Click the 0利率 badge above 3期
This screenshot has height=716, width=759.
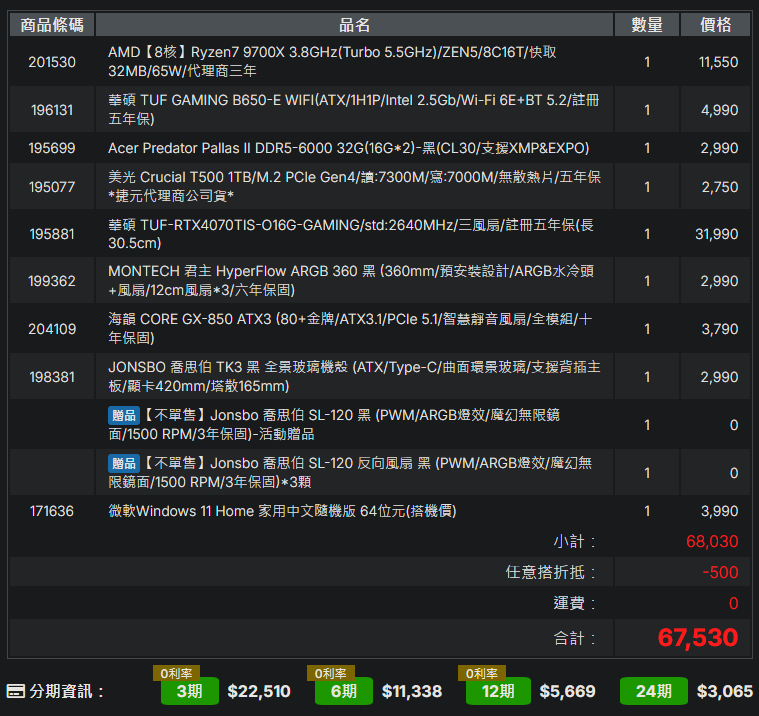point(176,673)
